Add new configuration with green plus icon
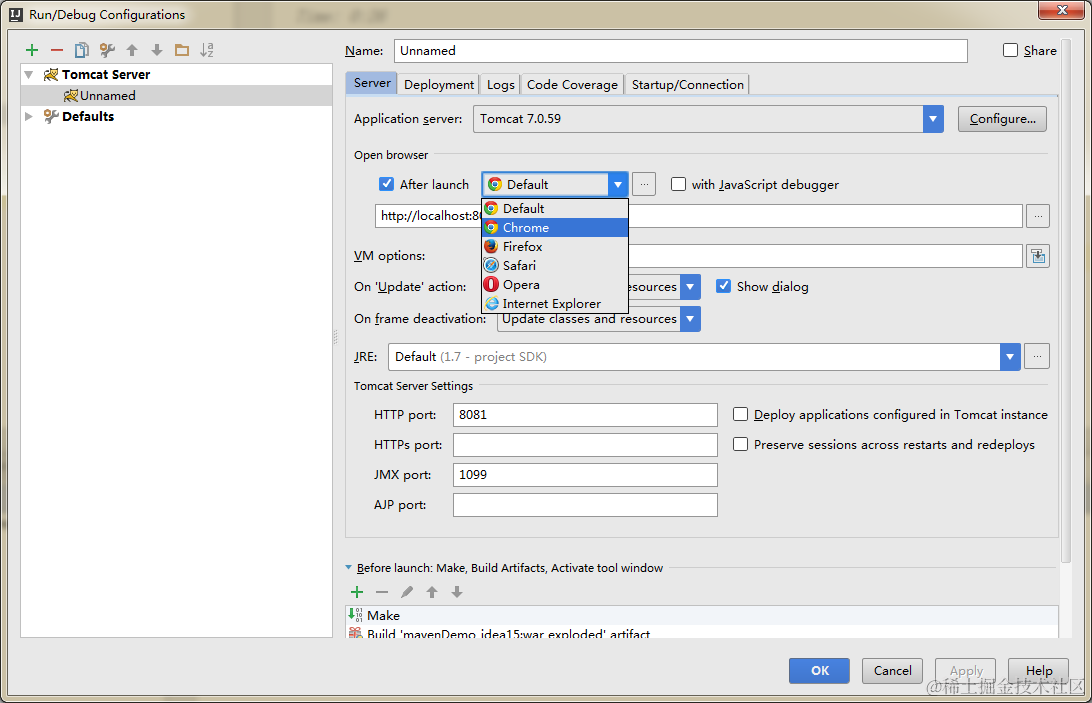Screen dimensions: 1092x703 (31, 49)
